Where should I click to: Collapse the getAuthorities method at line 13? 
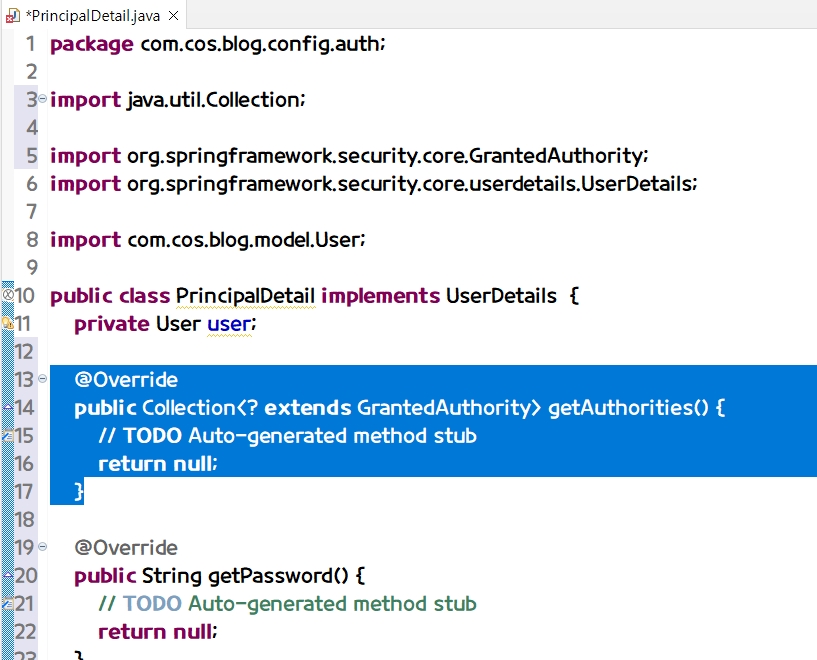[43, 379]
